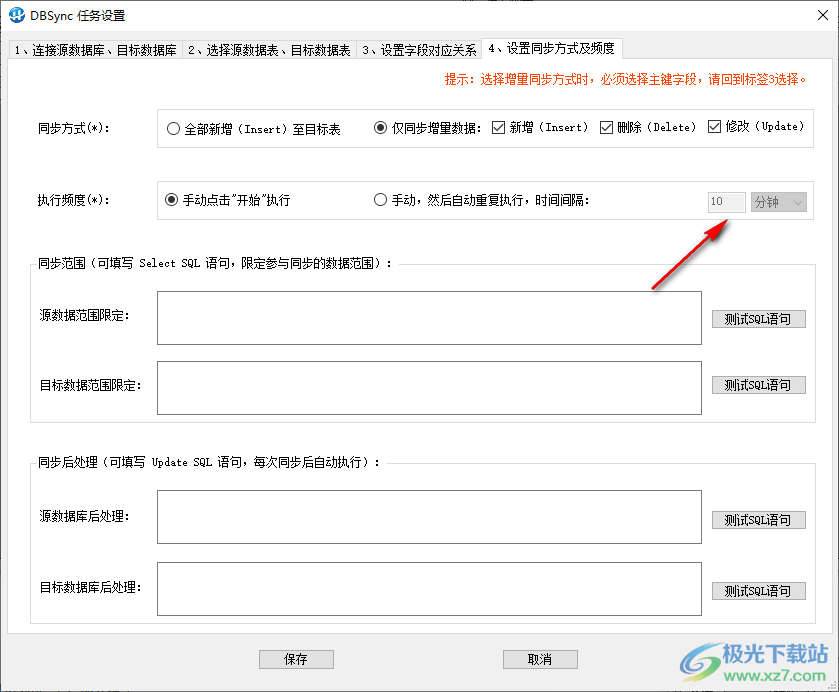The width and height of the screenshot is (839, 692).
Task: Toggle the 修改 (Update) checkbox
Action: pos(756,126)
